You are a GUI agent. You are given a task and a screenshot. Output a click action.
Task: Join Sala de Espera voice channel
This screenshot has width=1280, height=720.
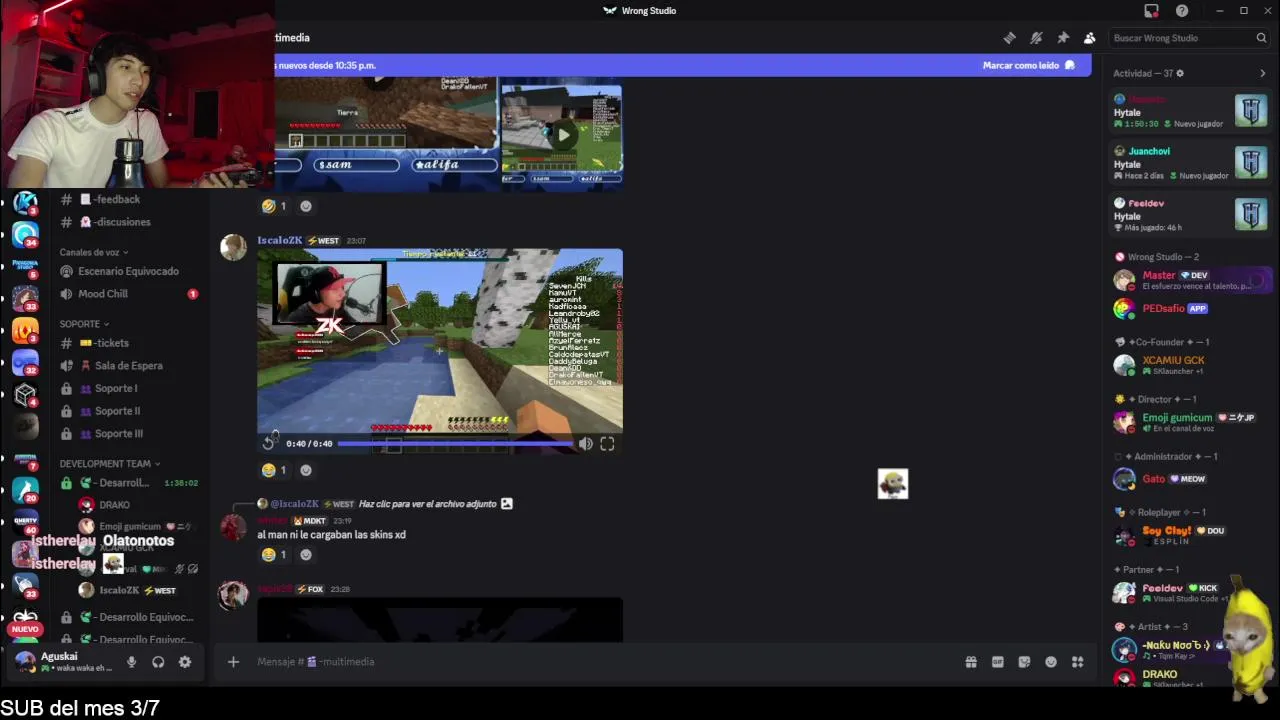pyautogui.click(x=128, y=366)
